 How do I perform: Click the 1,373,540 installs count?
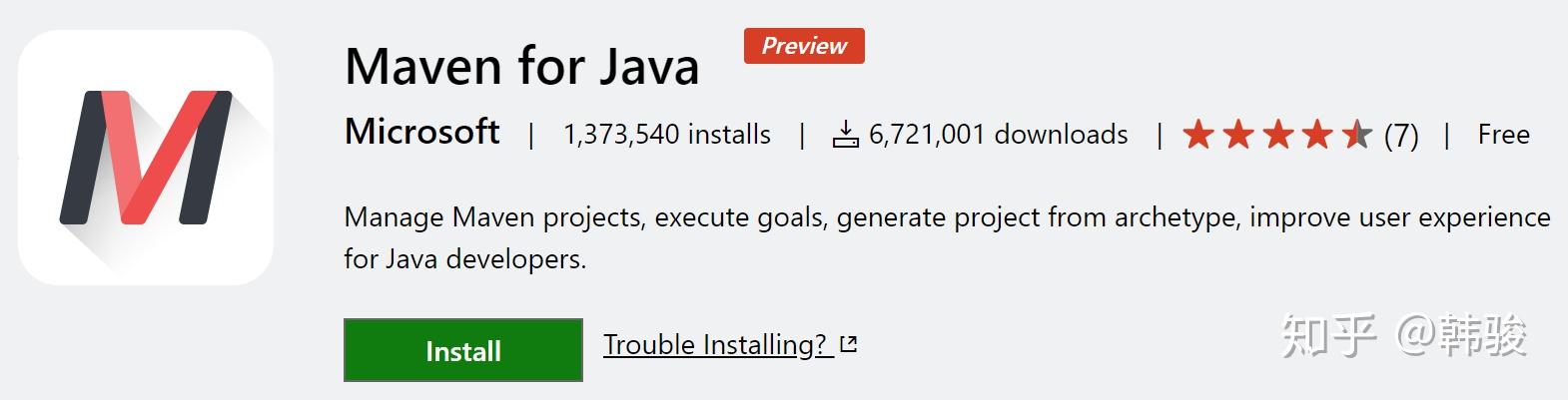point(667,135)
